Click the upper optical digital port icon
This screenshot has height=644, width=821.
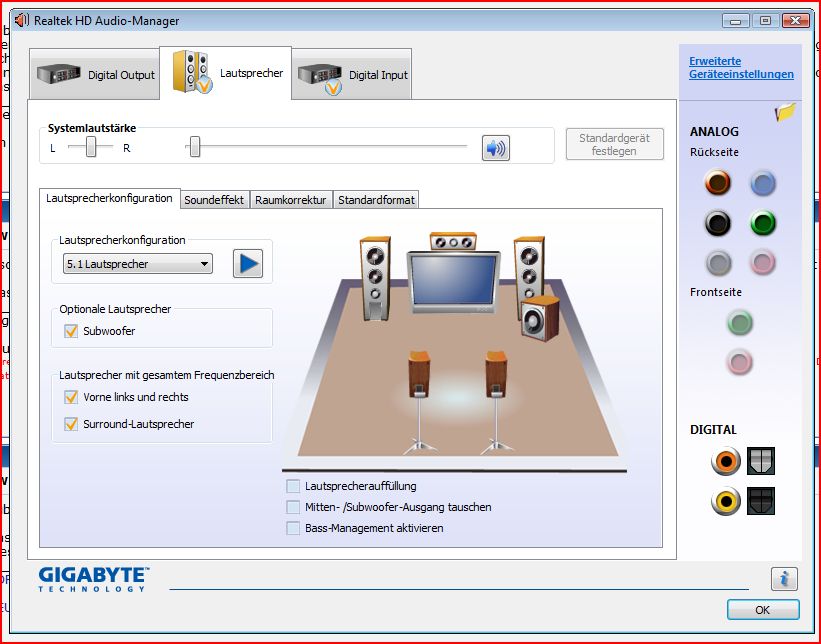760,461
